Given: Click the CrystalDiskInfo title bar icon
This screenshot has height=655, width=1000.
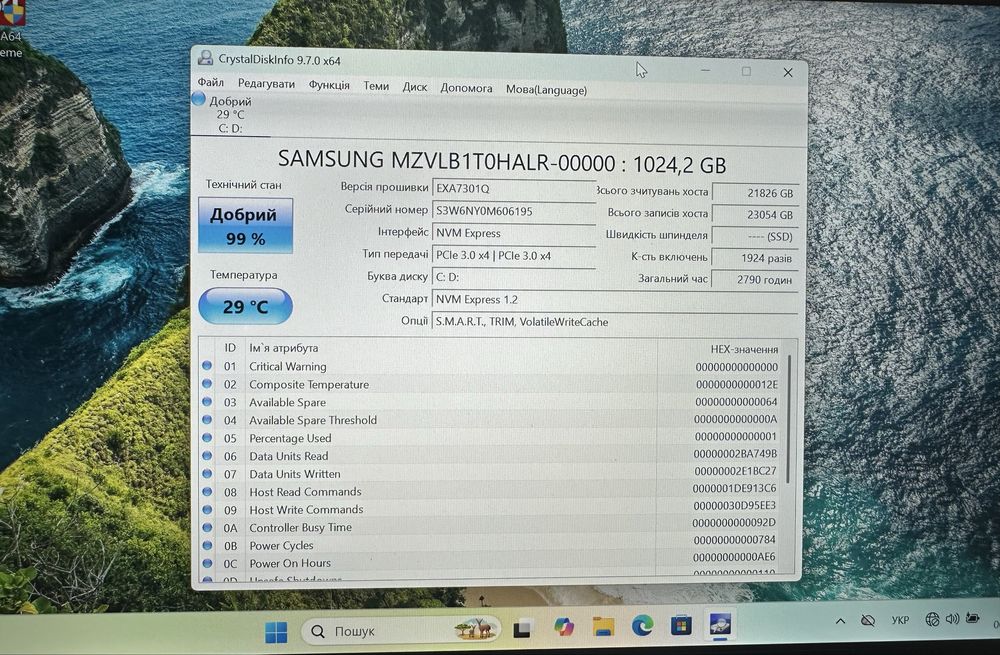Looking at the screenshot, I should (205, 57).
